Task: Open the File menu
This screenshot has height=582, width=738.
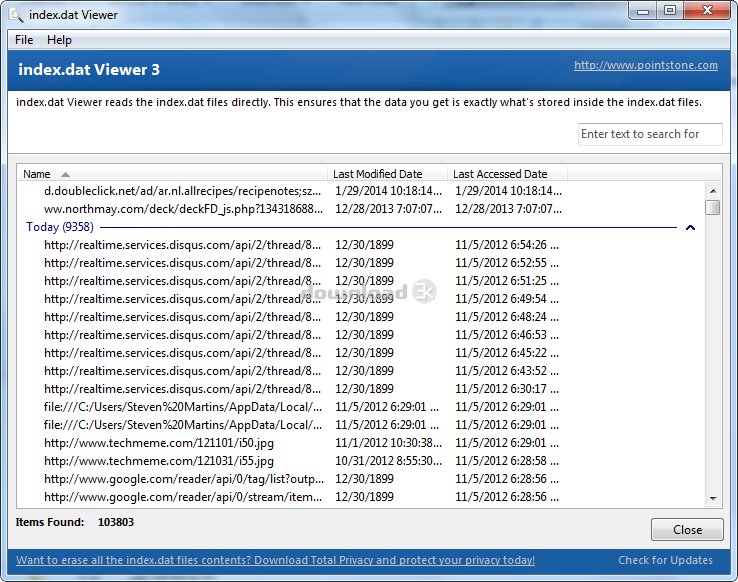Action: pyautogui.click(x=24, y=40)
